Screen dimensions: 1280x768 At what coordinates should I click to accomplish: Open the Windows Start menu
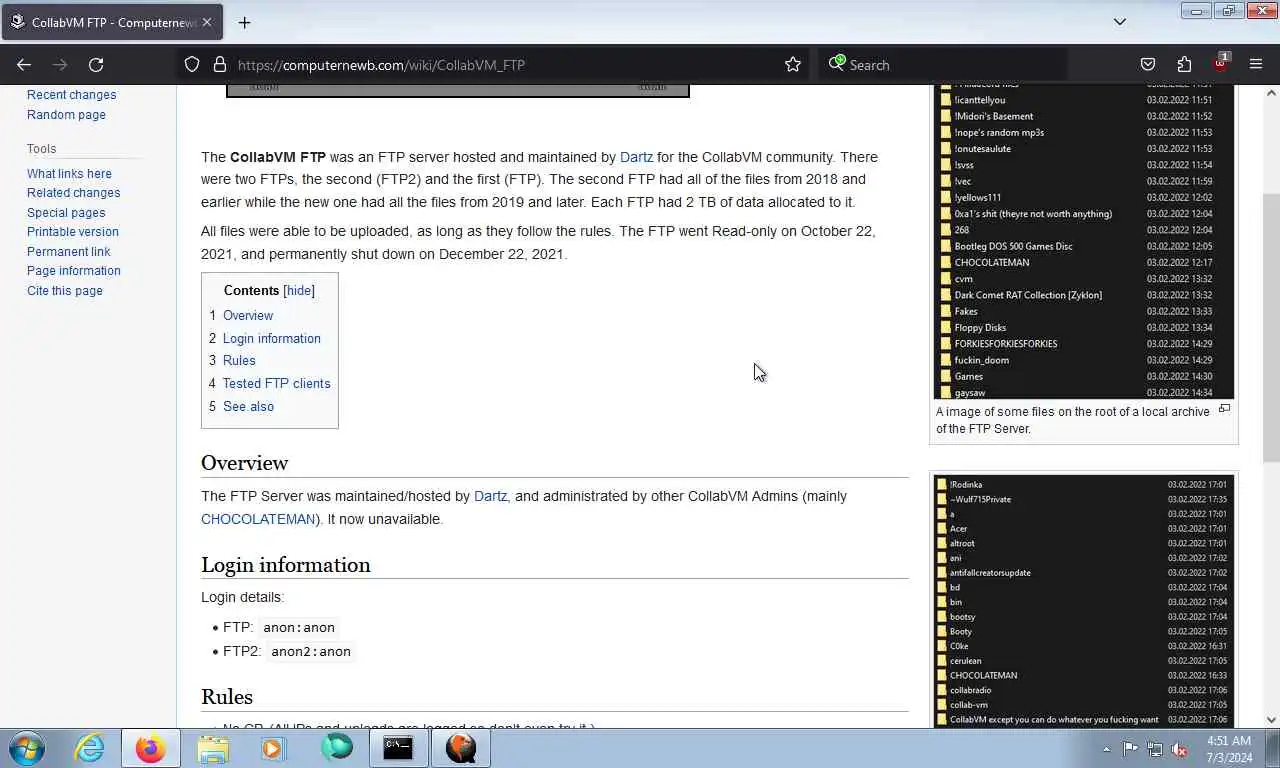(x=27, y=748)
